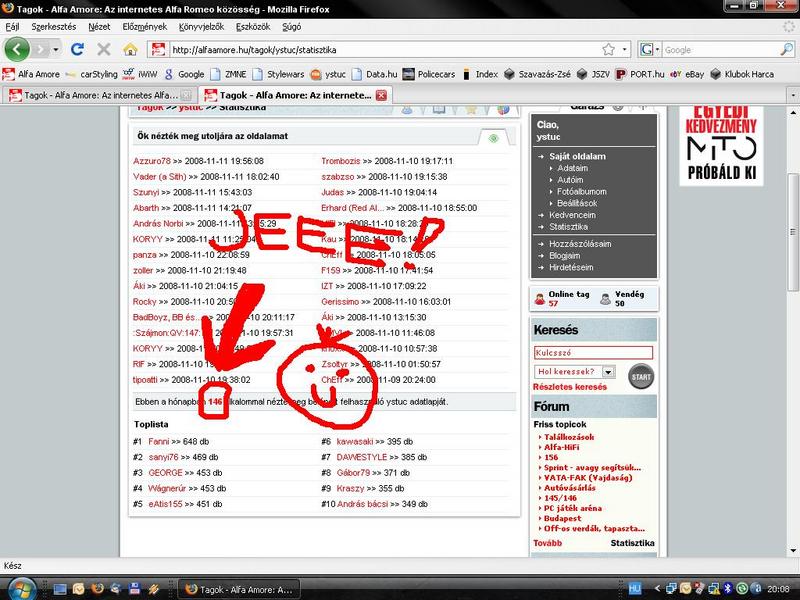Focus the address bar URL field

[383, 49]
